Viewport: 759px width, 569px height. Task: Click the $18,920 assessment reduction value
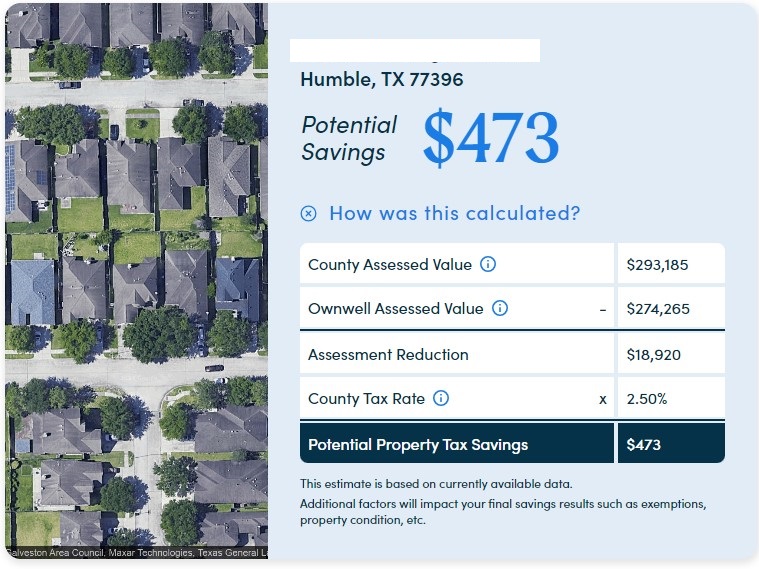(x=654, y=354)
